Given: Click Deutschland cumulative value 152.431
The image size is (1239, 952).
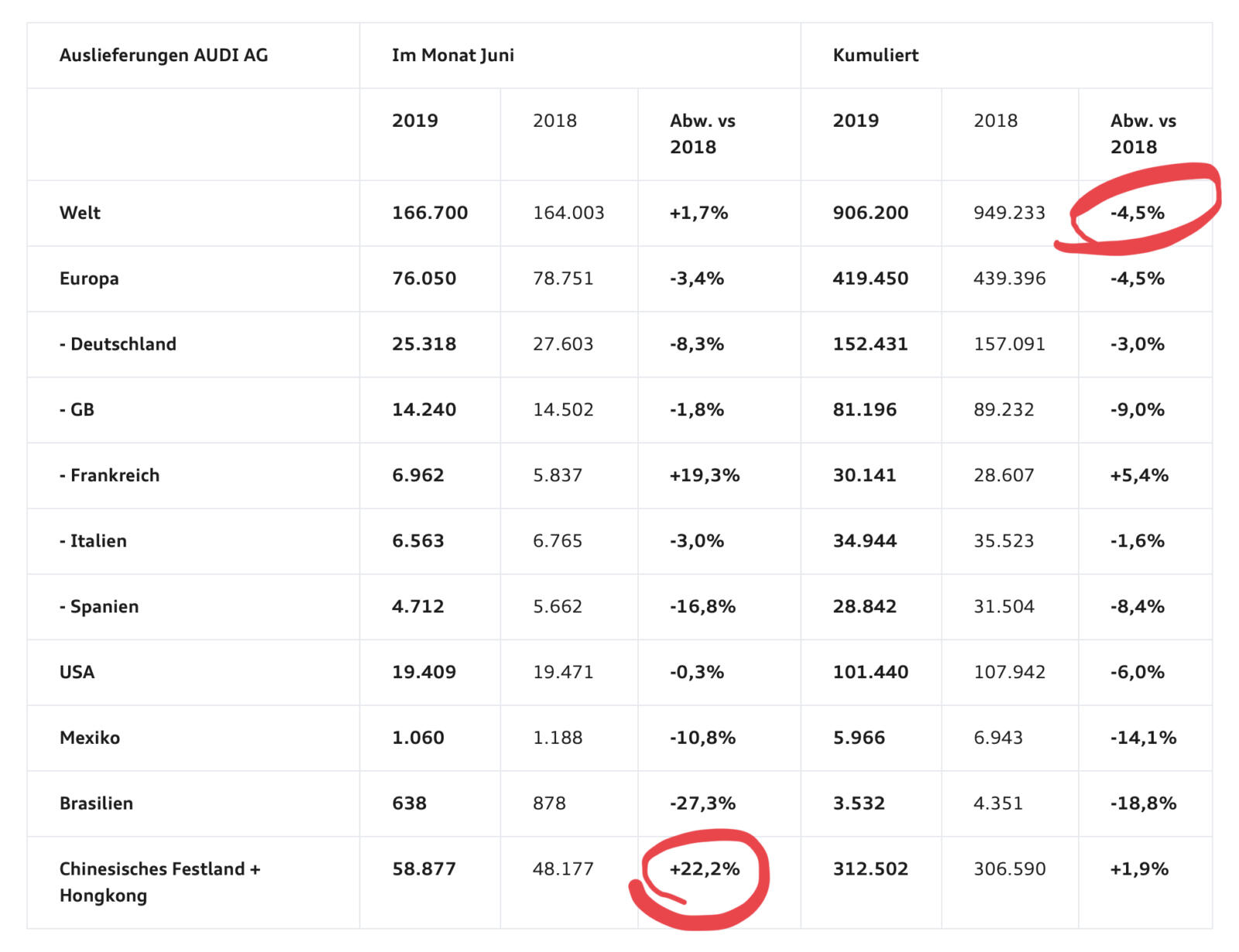Looking at the screenshot, I should (x=870, y=344).
